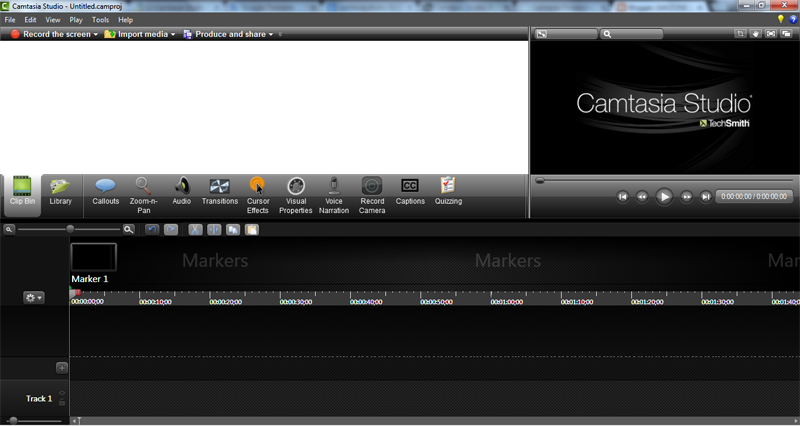Click 00:01:00;00 on the timeline ruler
The height and width of the screenshot is (426, 800).
507,302
